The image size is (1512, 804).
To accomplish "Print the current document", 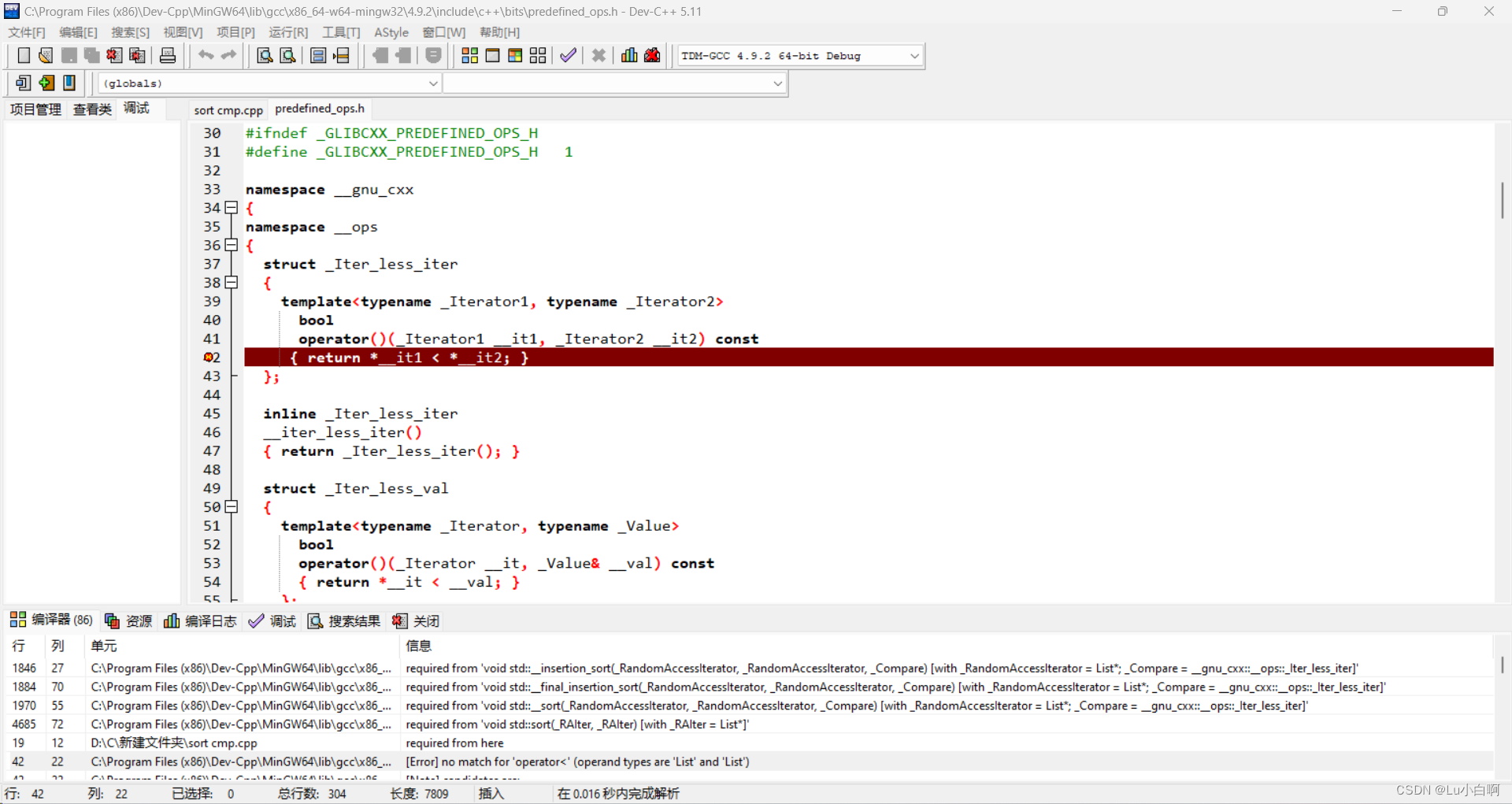I will (x=168, y=55).
